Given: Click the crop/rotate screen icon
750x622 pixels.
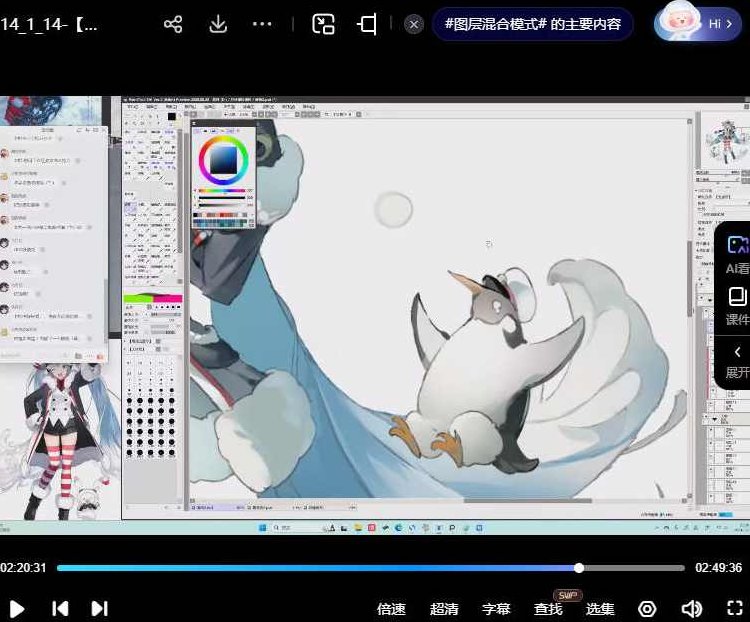Looking at the screenshot, I should pos(367,24).
